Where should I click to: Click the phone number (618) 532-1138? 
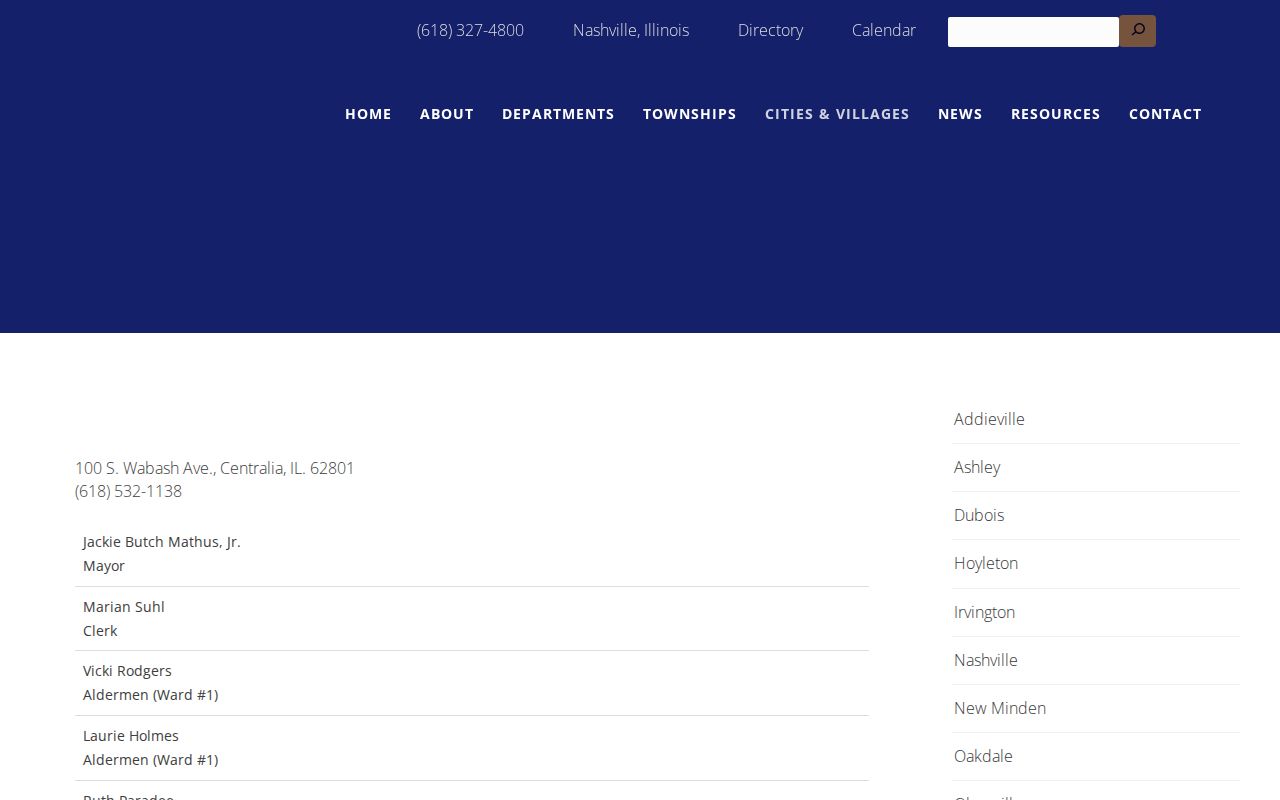coord(128,491)
